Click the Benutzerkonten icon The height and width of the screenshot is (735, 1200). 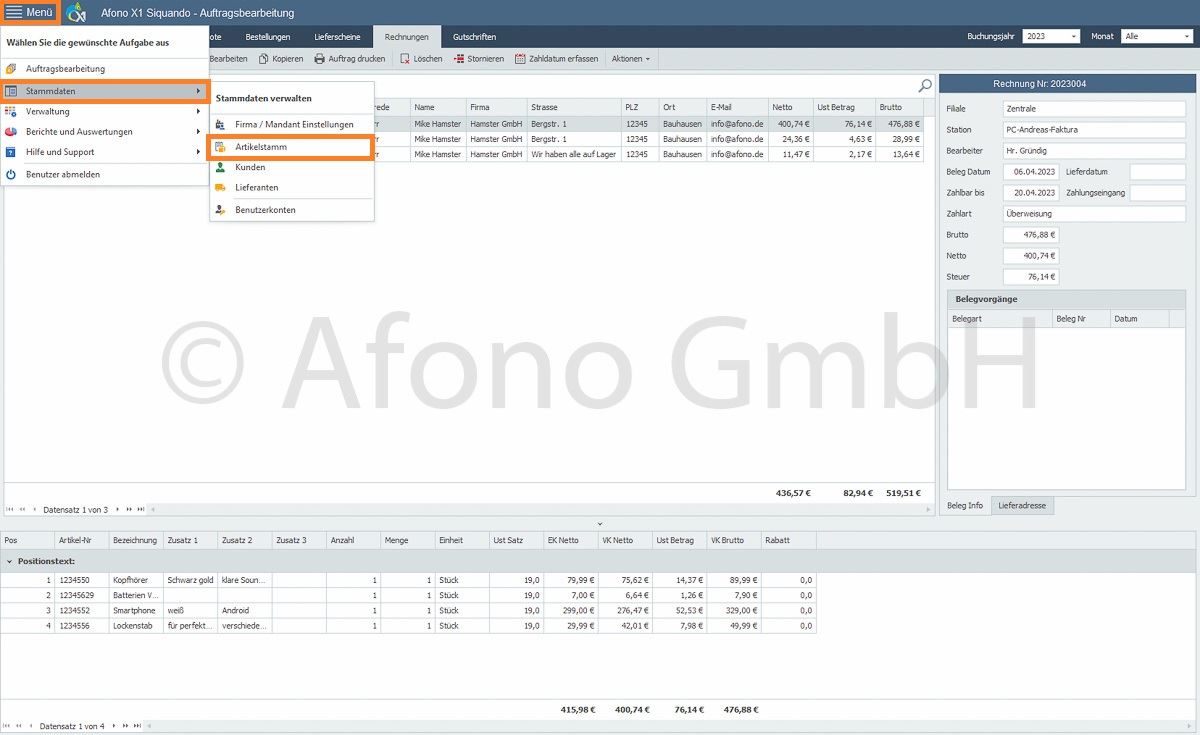220,210
